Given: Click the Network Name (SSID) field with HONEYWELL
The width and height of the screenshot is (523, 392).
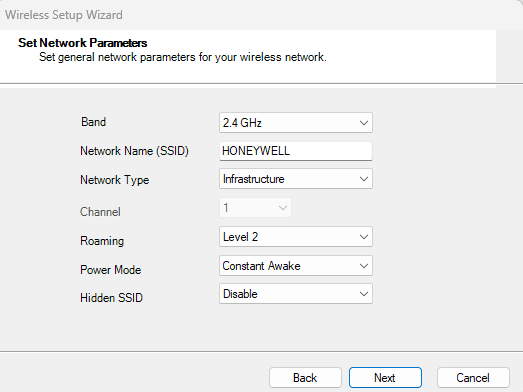Looking at the screenshot, I should click(x=296, y=151).
